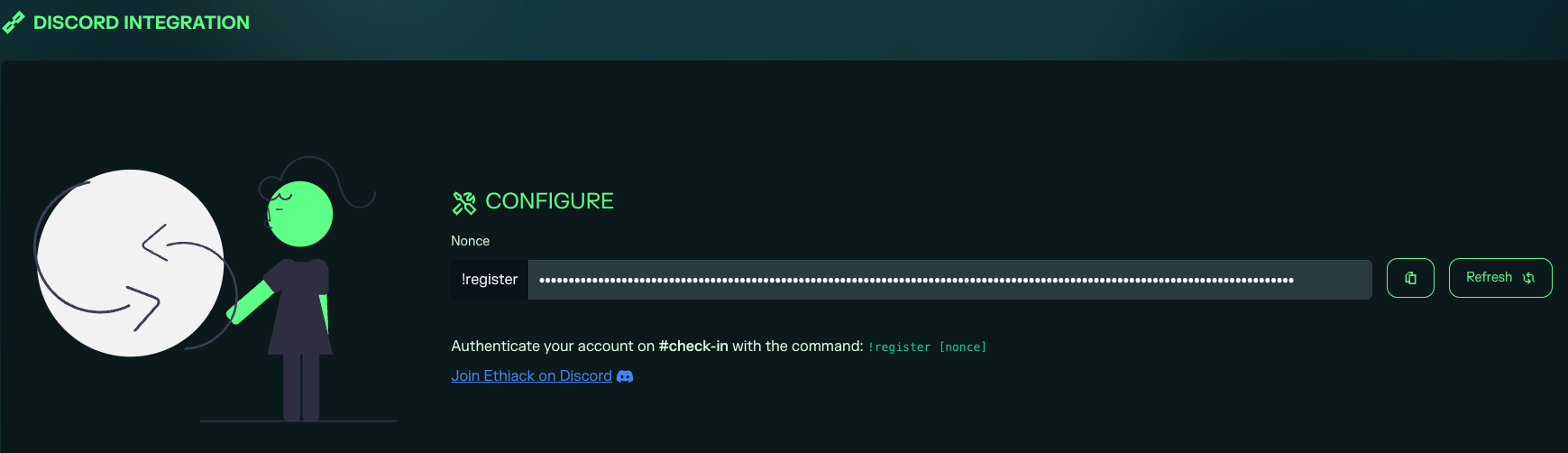
Task: Click the crossed tools icon next to Configure
Action: click(463, 202)
